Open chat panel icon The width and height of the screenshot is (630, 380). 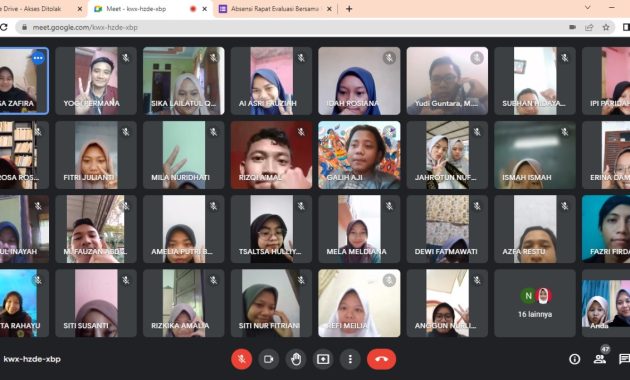coord(624,359)
